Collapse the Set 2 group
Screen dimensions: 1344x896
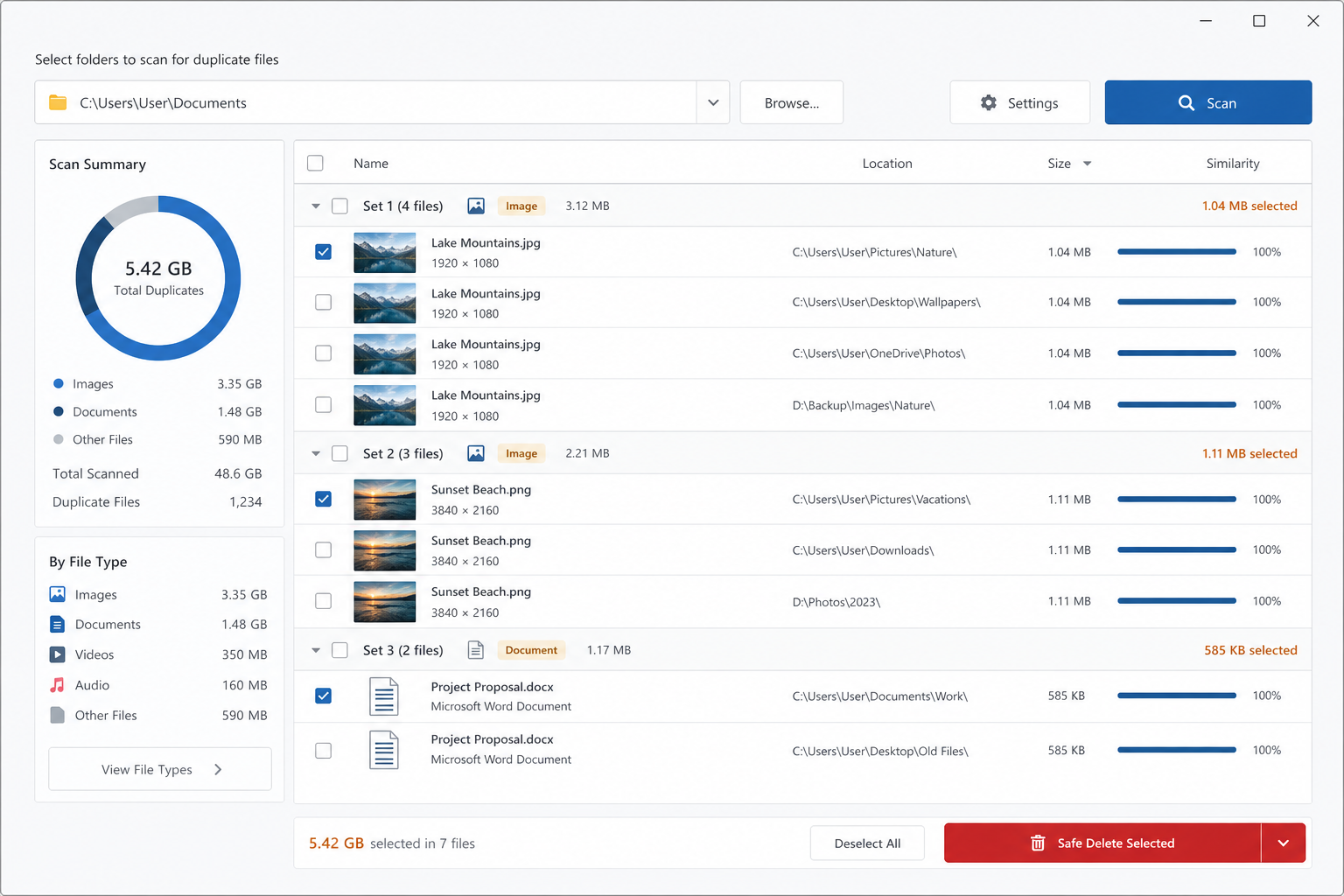316,453
